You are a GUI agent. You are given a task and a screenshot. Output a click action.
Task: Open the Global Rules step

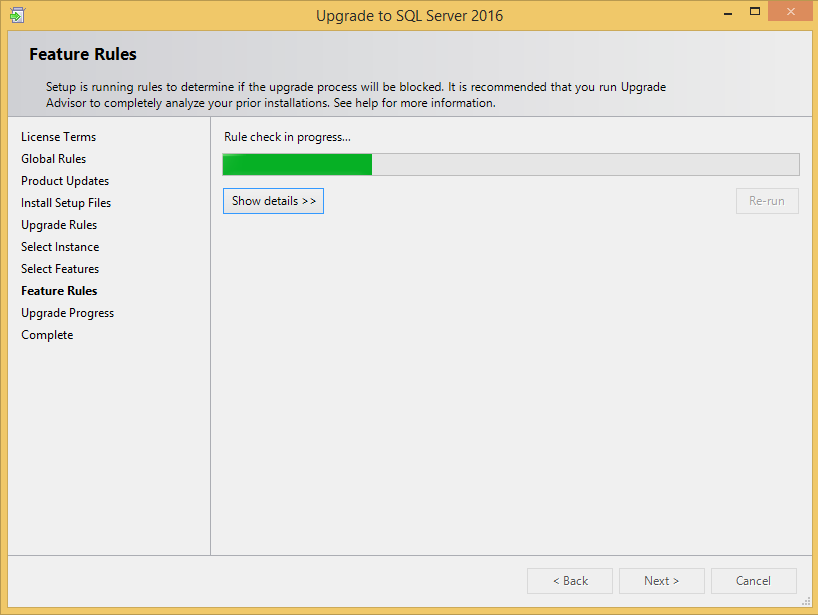point(53,159)
